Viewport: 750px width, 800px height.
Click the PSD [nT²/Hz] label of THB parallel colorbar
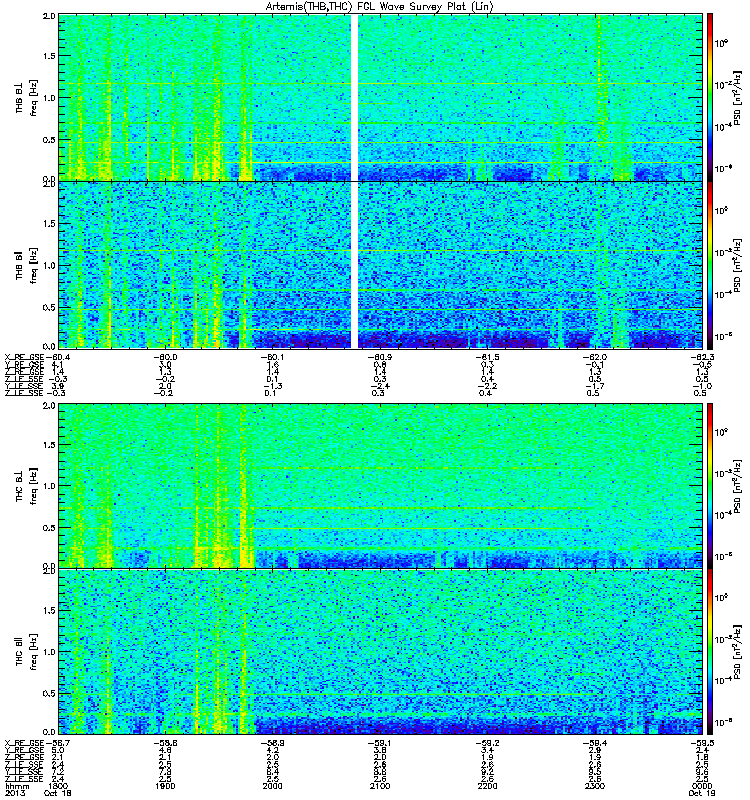tap(737, 265)
